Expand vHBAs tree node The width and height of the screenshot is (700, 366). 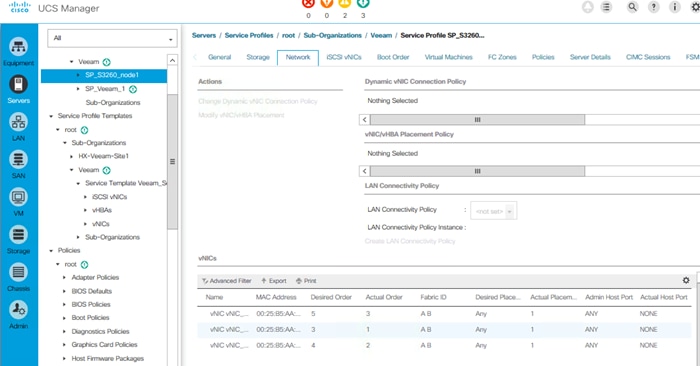[85, 210]
